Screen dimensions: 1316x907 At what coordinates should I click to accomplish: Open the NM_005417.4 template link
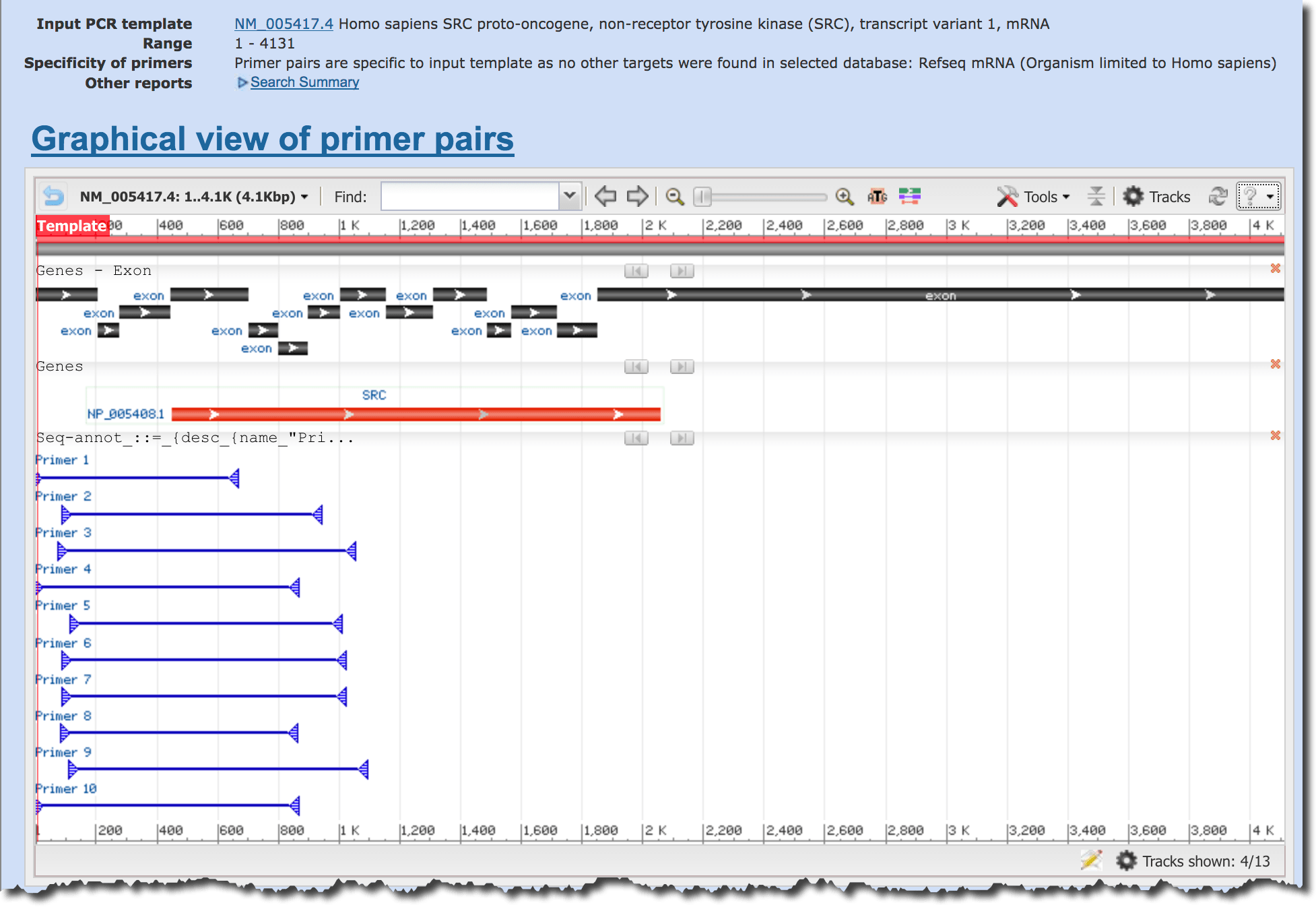tap(284, 24)
